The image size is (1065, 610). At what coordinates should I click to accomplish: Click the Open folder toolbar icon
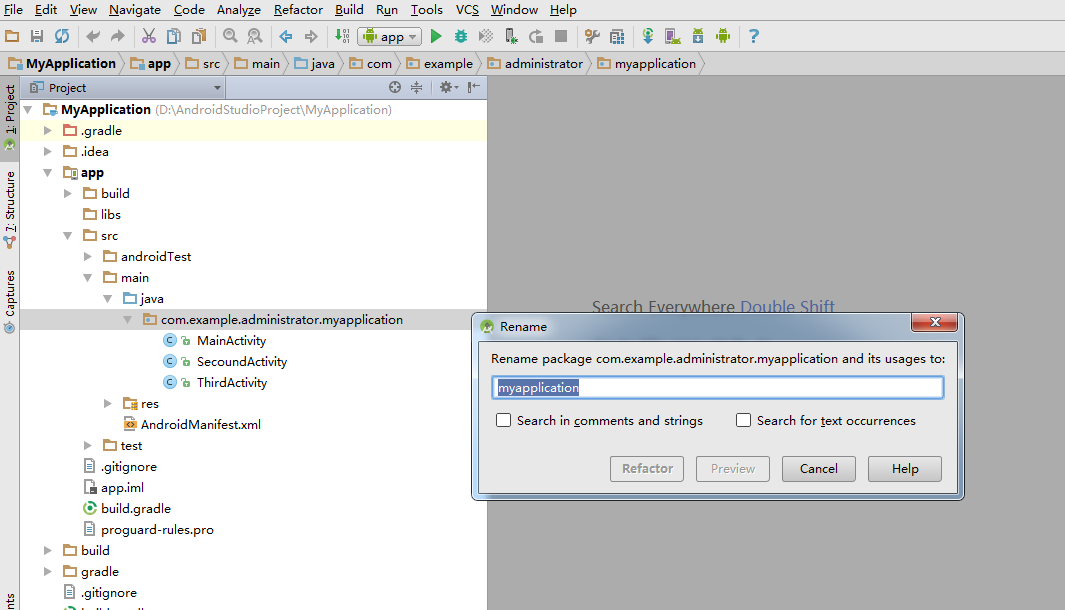[x=12, y=36]
